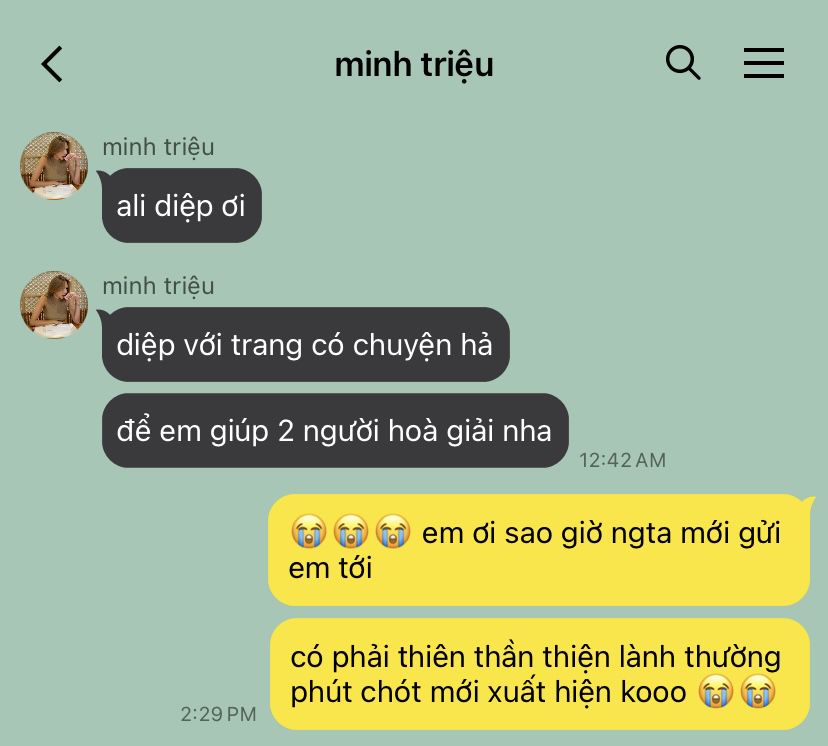Screen dimensions: 828x746
Task: Tap the second minh triệu profile avatar
Action: coord(54,305)
